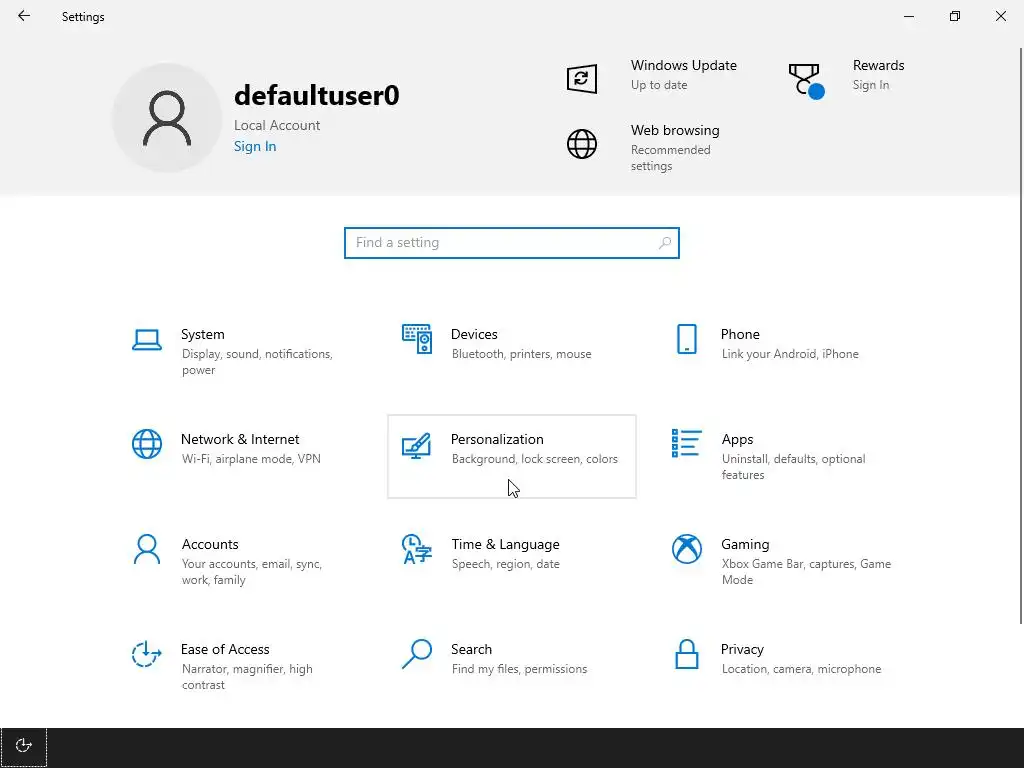
Task: Open the Network & Internet heading
Action: pyautogui.click(x=240, y=440)
